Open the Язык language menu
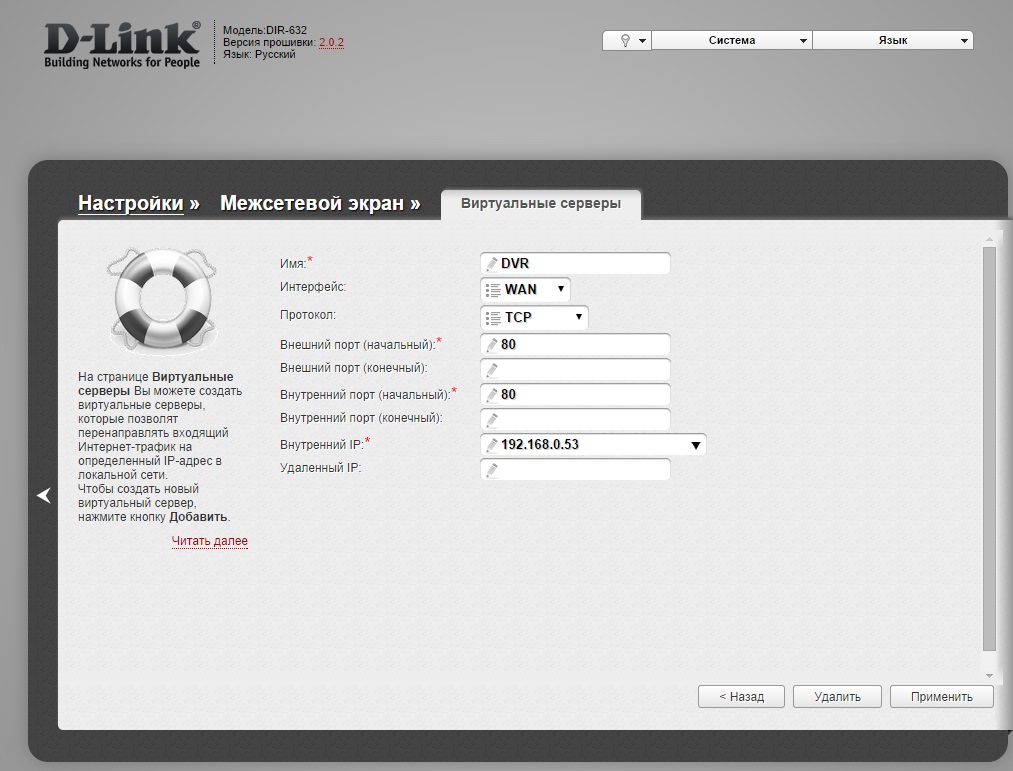 892,40
